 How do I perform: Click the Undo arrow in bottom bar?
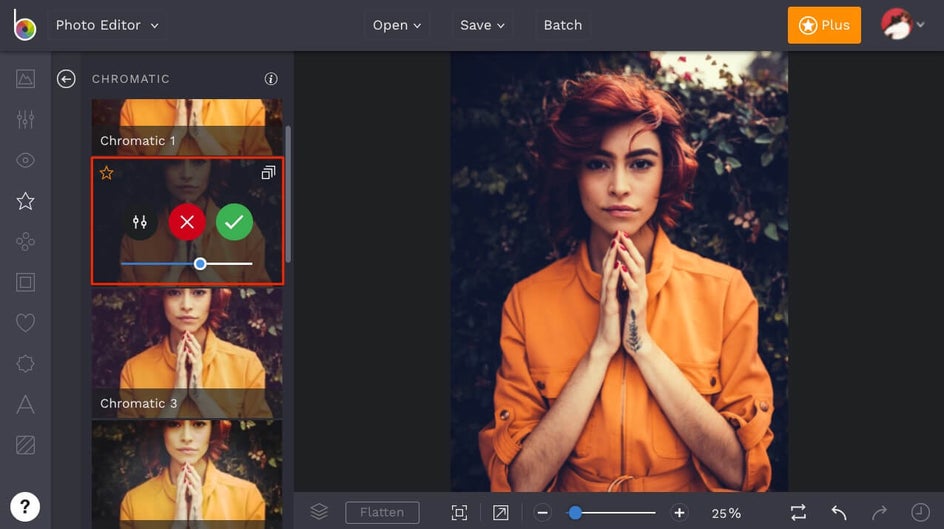point(839,513)
